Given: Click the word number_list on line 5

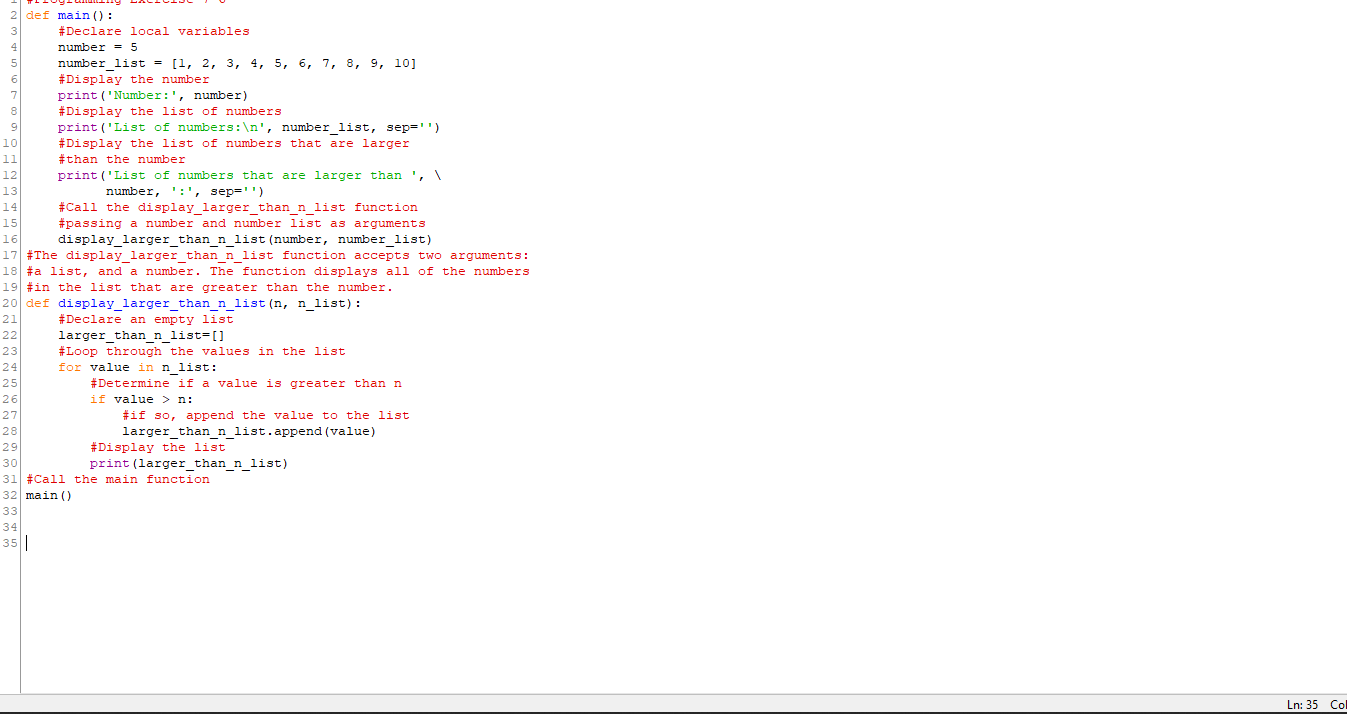Looking at the screenshot, I should [97, 63].
